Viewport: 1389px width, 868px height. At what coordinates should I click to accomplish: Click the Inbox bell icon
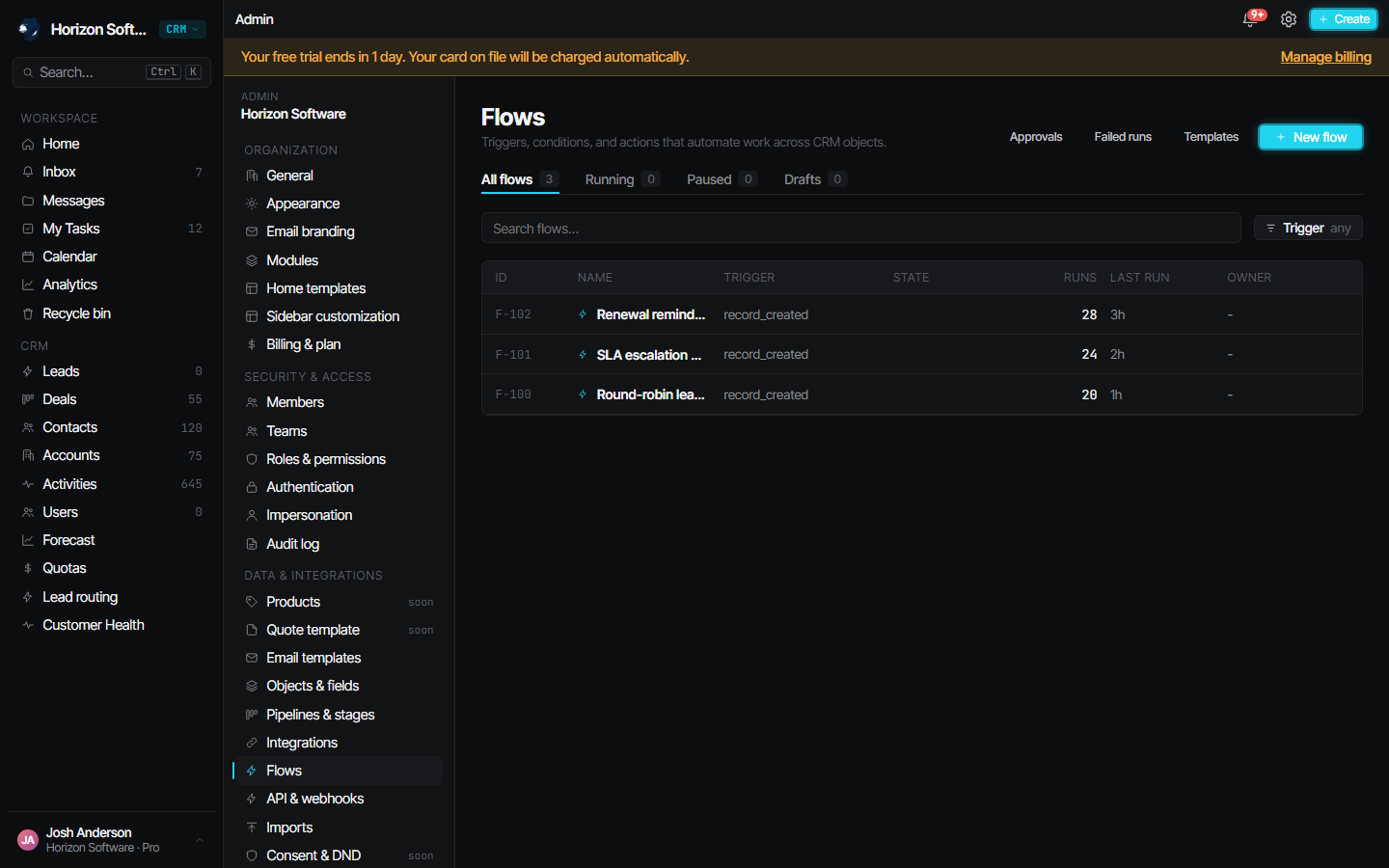[28, 172]
